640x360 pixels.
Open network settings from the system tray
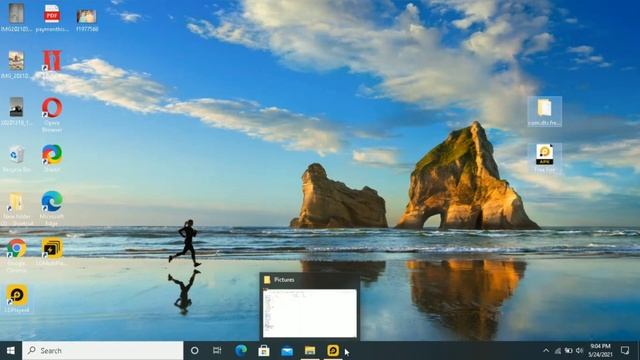point(558,351)
